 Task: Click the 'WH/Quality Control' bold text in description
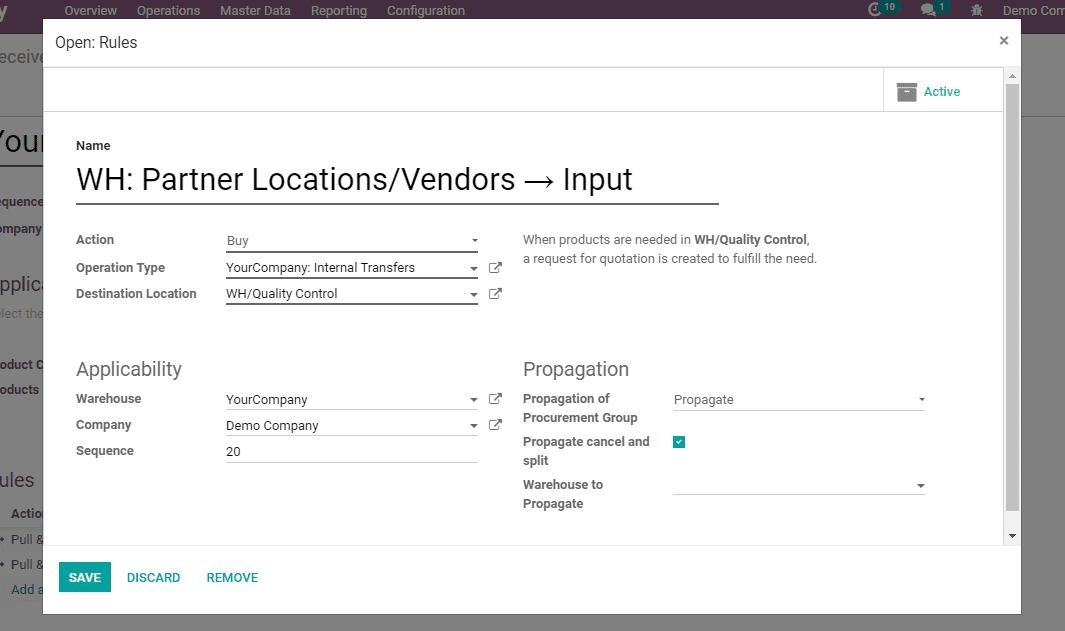click(751, 240)
